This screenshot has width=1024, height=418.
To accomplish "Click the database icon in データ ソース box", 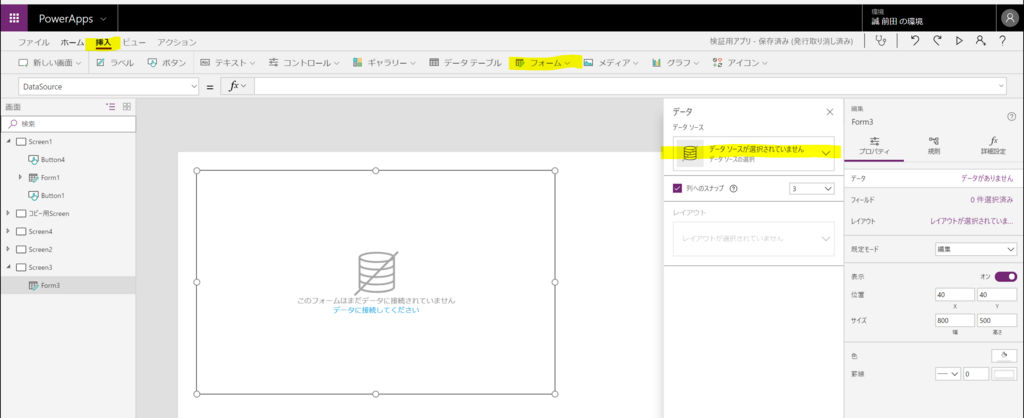I will click(x=690, y=153).
